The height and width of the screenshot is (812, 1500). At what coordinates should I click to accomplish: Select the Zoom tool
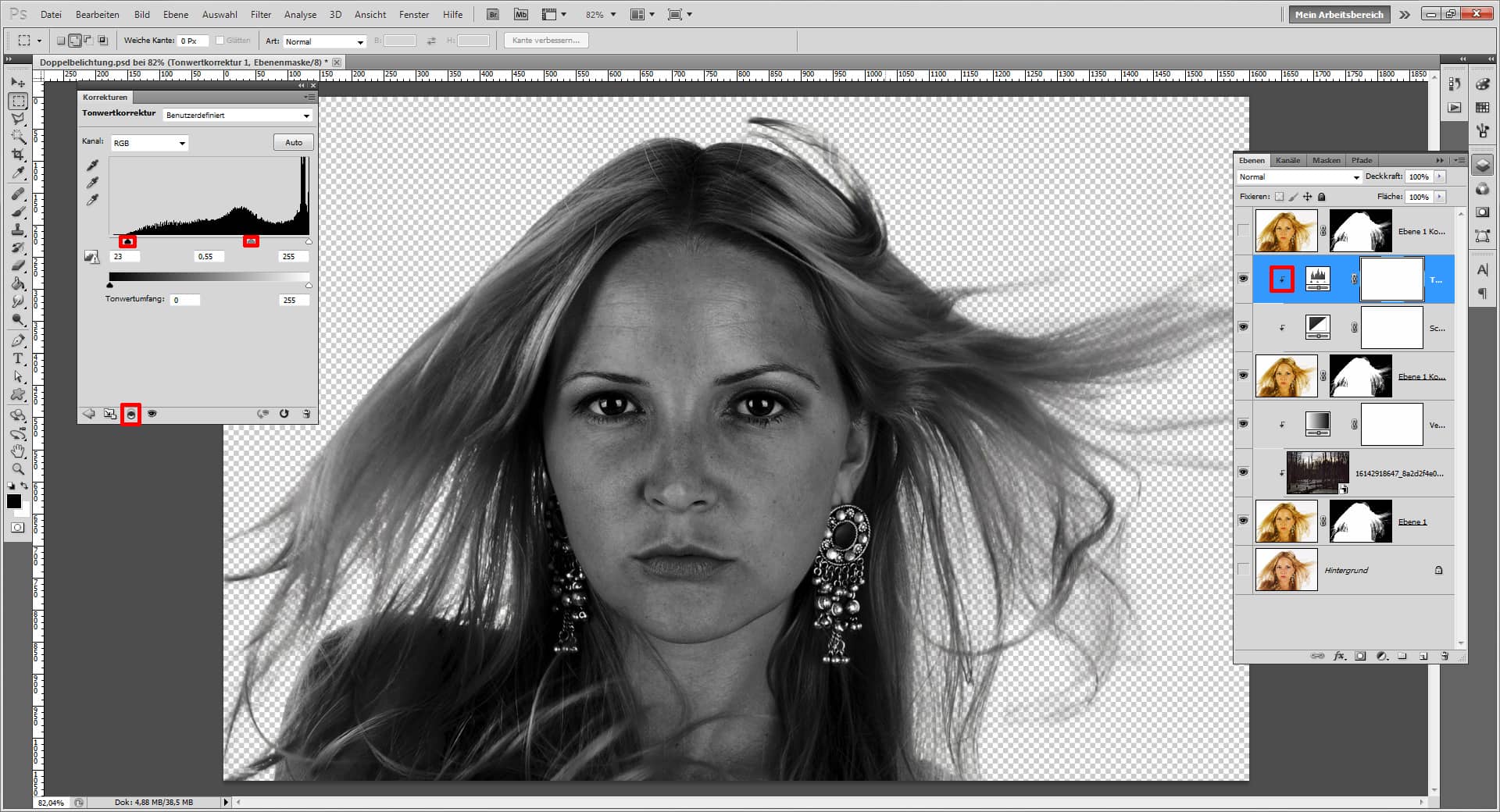tap(17, 469)
